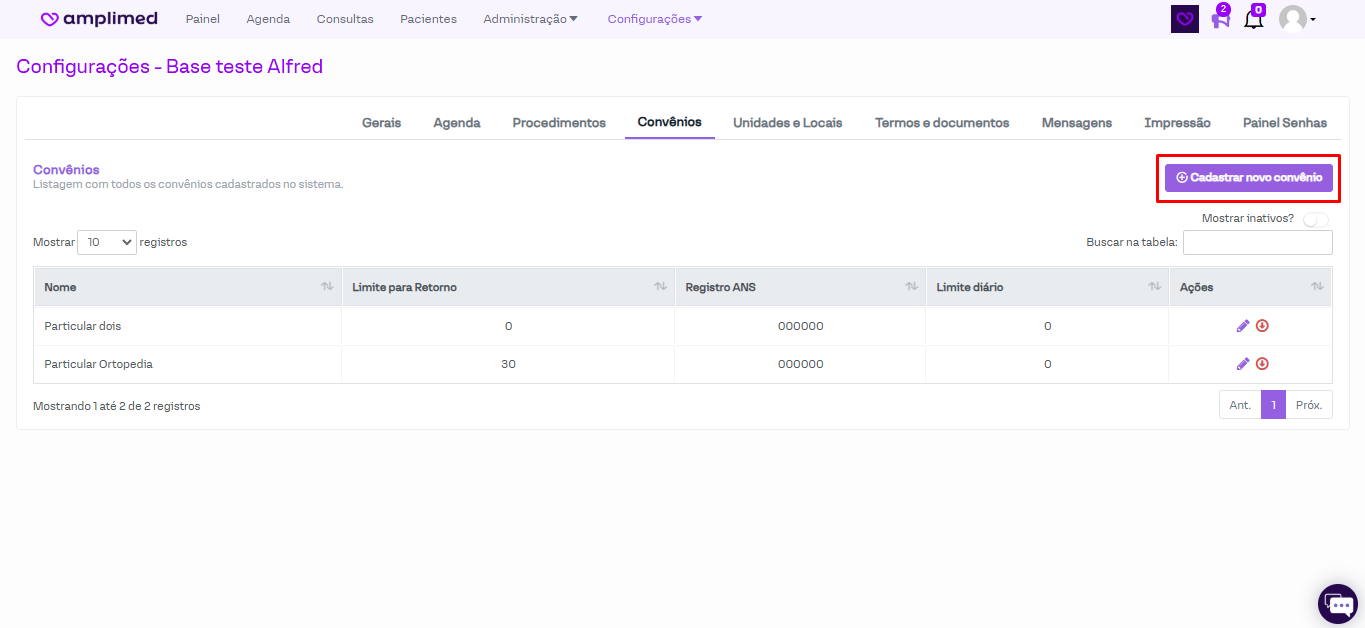Edit Particular dois with pencil icon
The image size is (1365, 628).
1243,326
